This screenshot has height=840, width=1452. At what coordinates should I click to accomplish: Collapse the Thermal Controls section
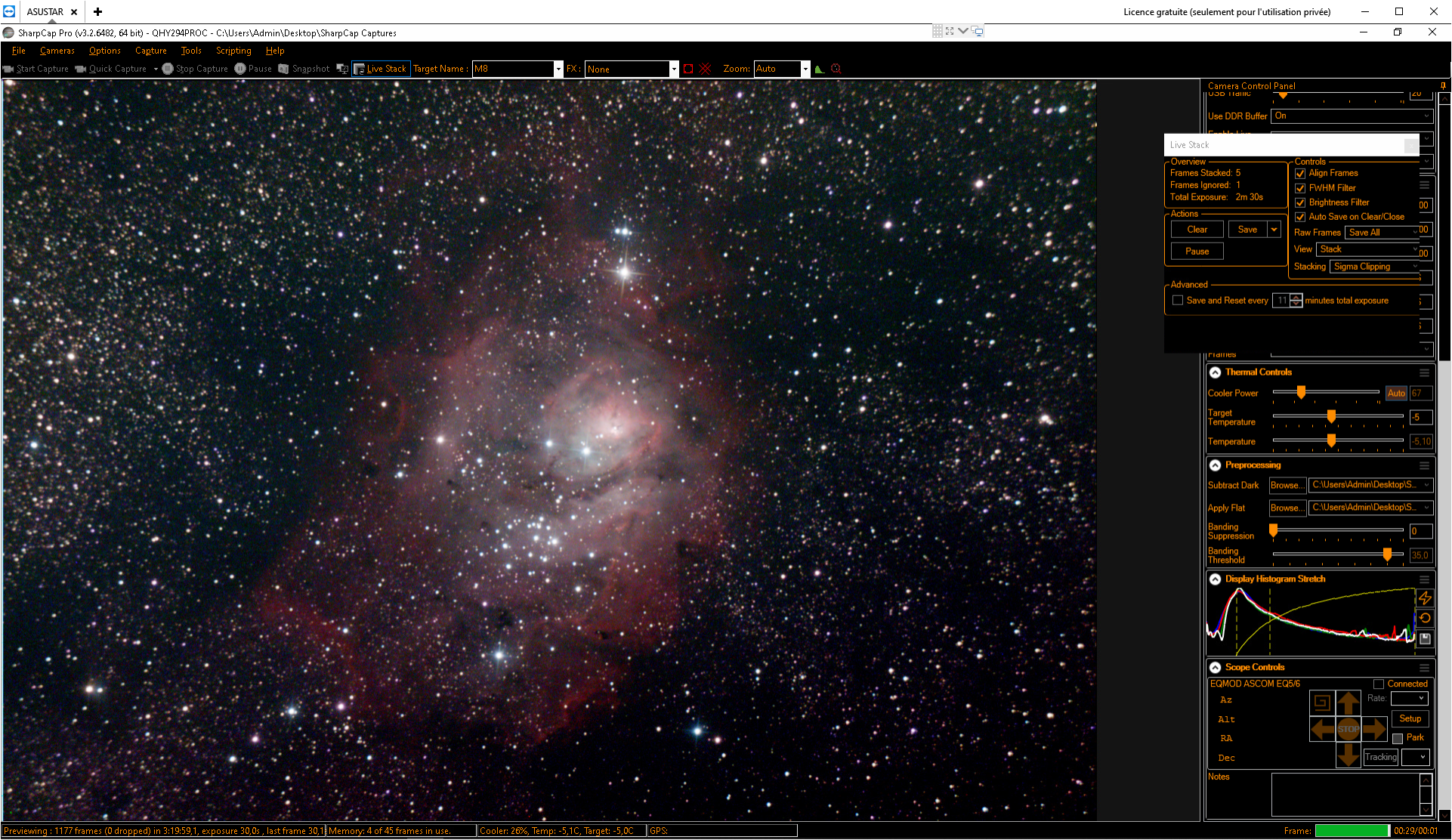[x=1215, y=372]
